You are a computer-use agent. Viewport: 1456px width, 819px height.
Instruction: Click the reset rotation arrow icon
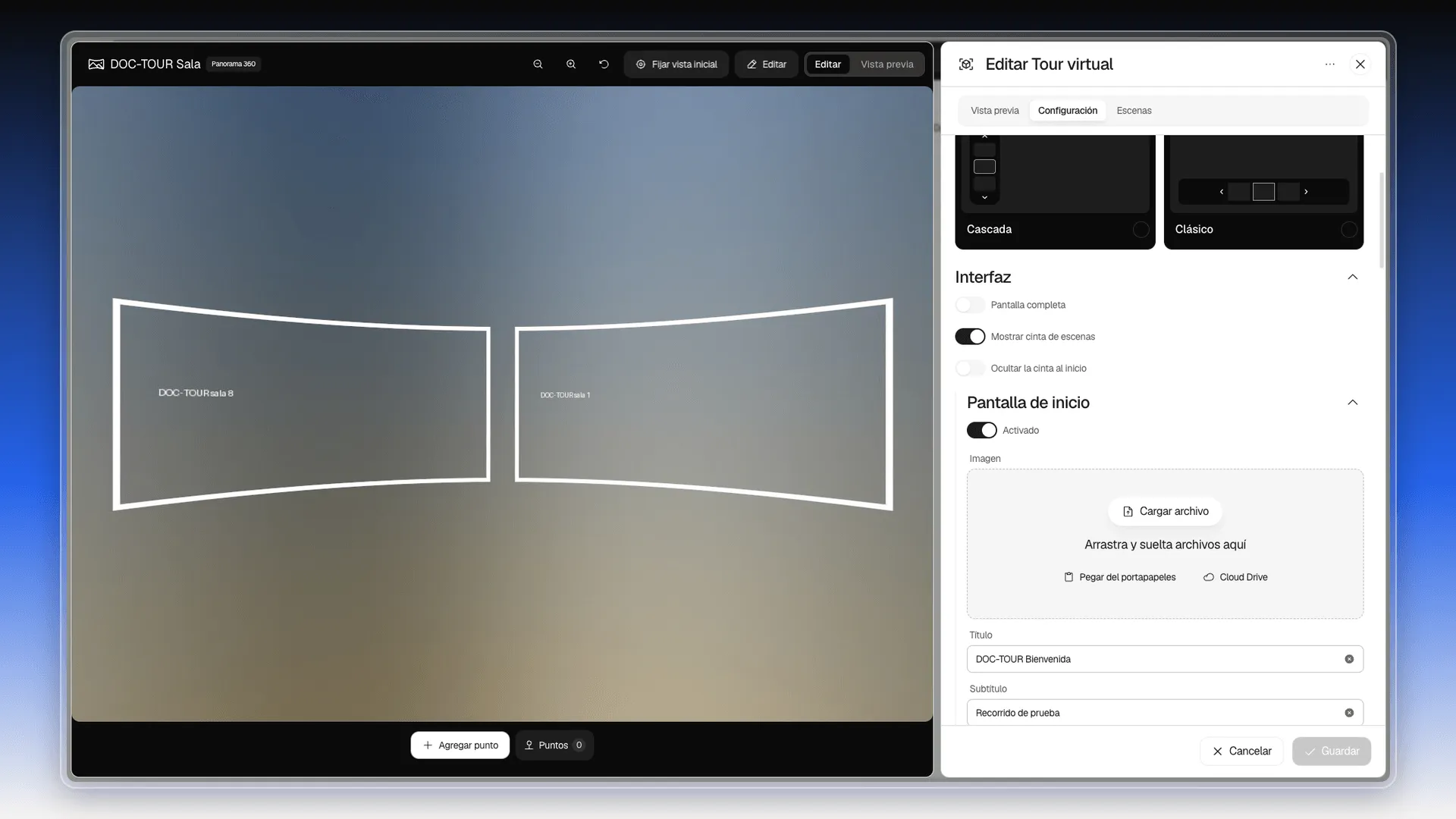point(604,64)
